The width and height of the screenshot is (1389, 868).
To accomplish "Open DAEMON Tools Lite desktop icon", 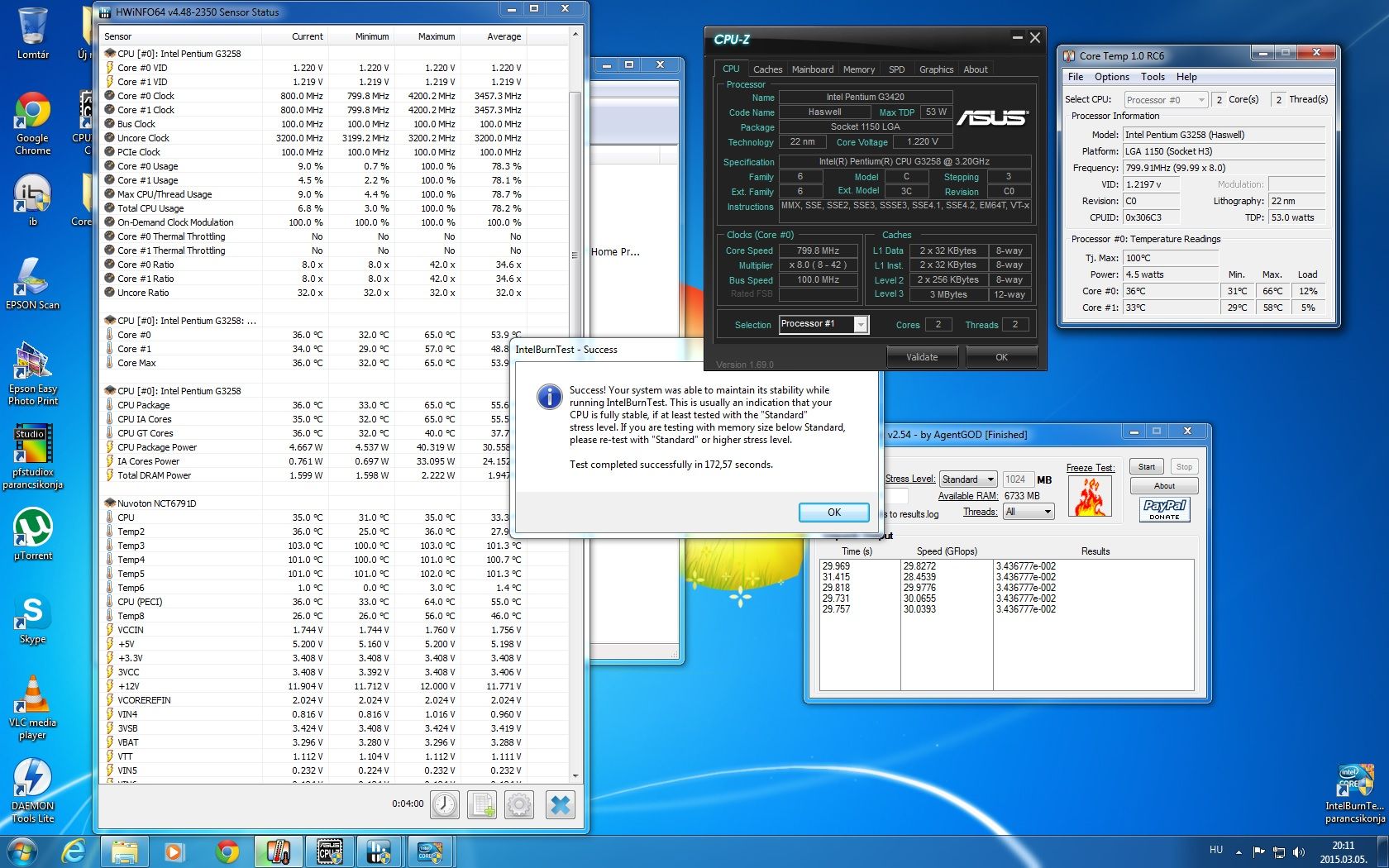I will 33,790.
